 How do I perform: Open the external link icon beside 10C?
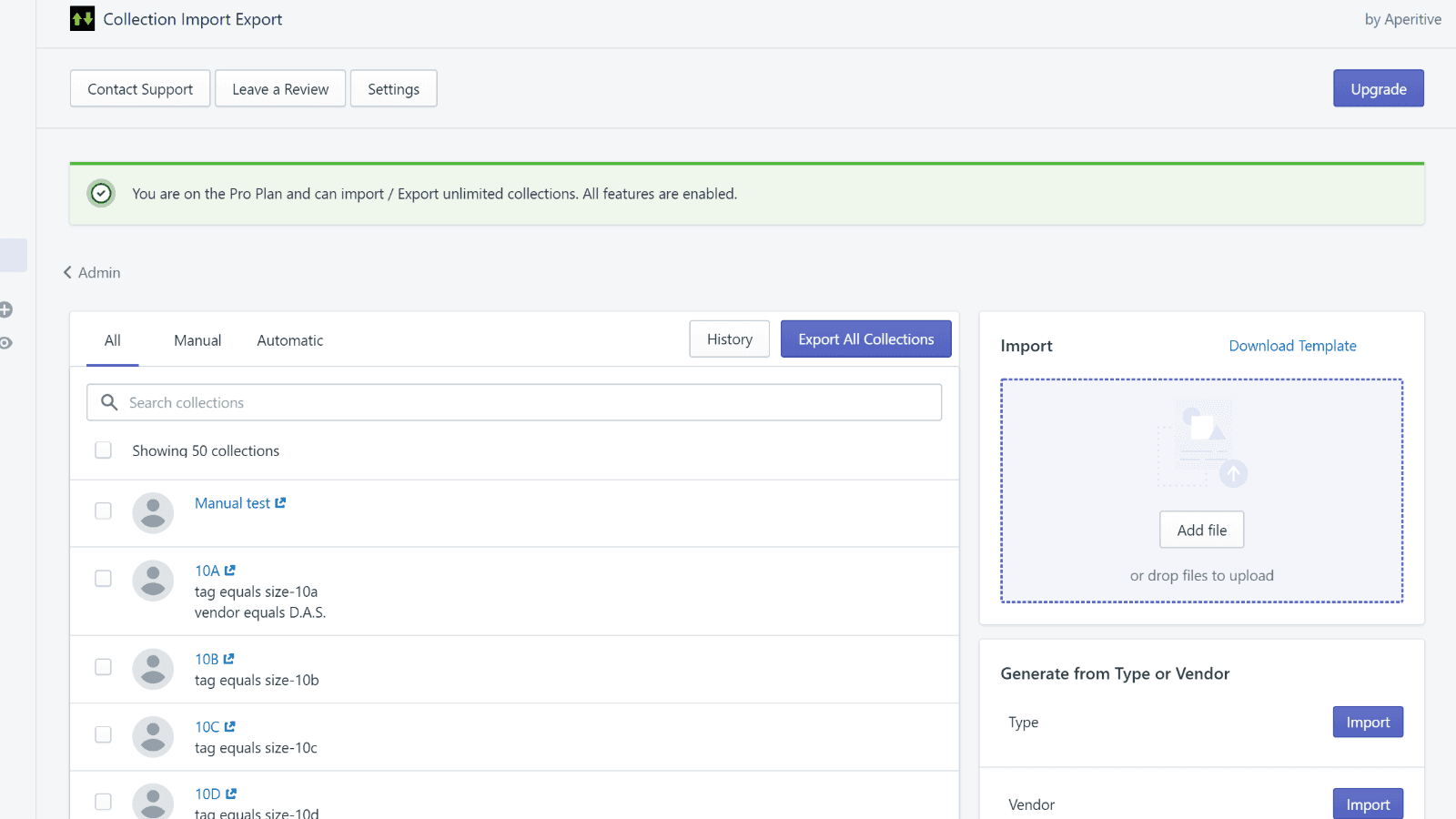(x=228, y=725)
